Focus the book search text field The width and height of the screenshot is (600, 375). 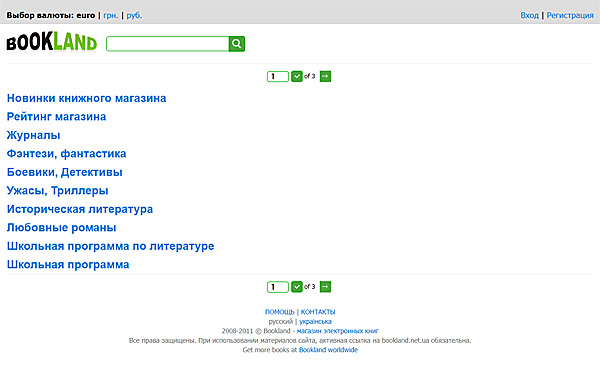pyautogui.click(x=168, y=44)
